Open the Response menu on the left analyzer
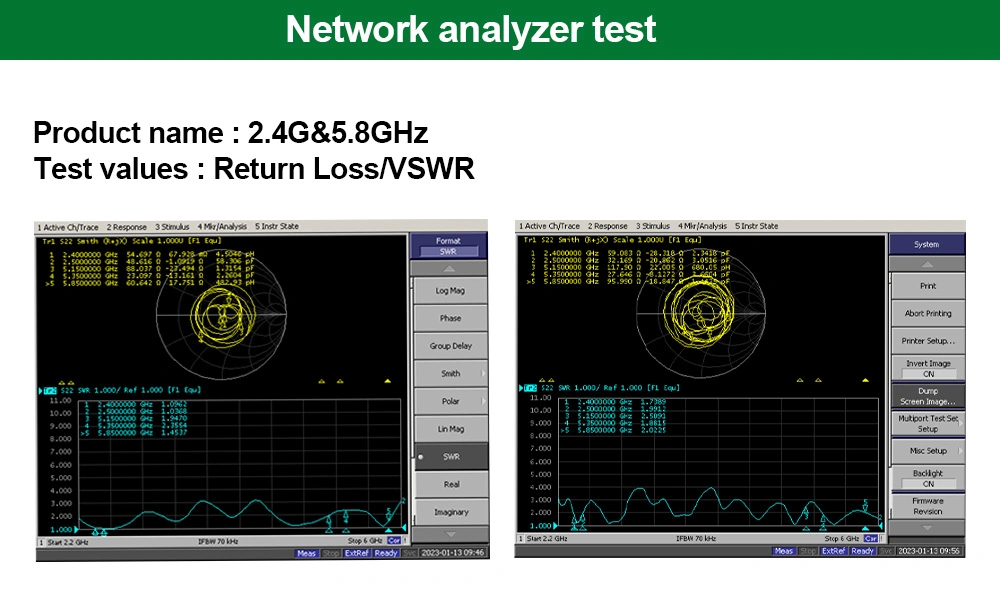 tap(127, 226)
